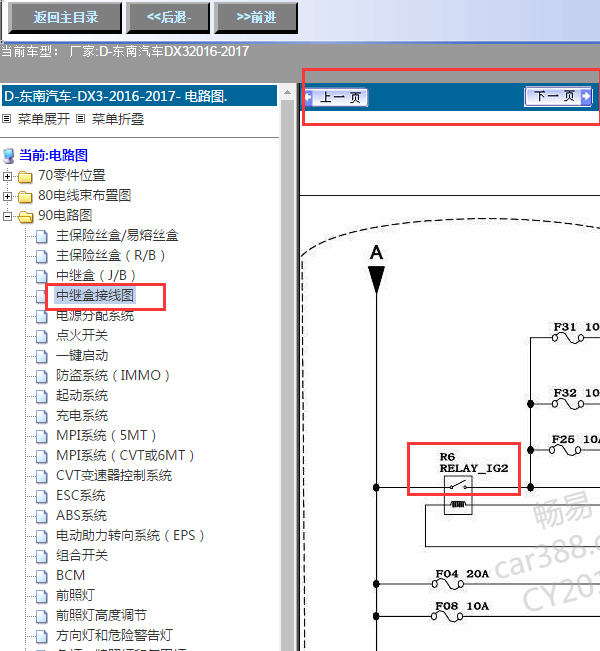Click page icon next to 主保险丝盒（R/B）
The height and width of the screenshot is (651, 600).
coord(42,256)
